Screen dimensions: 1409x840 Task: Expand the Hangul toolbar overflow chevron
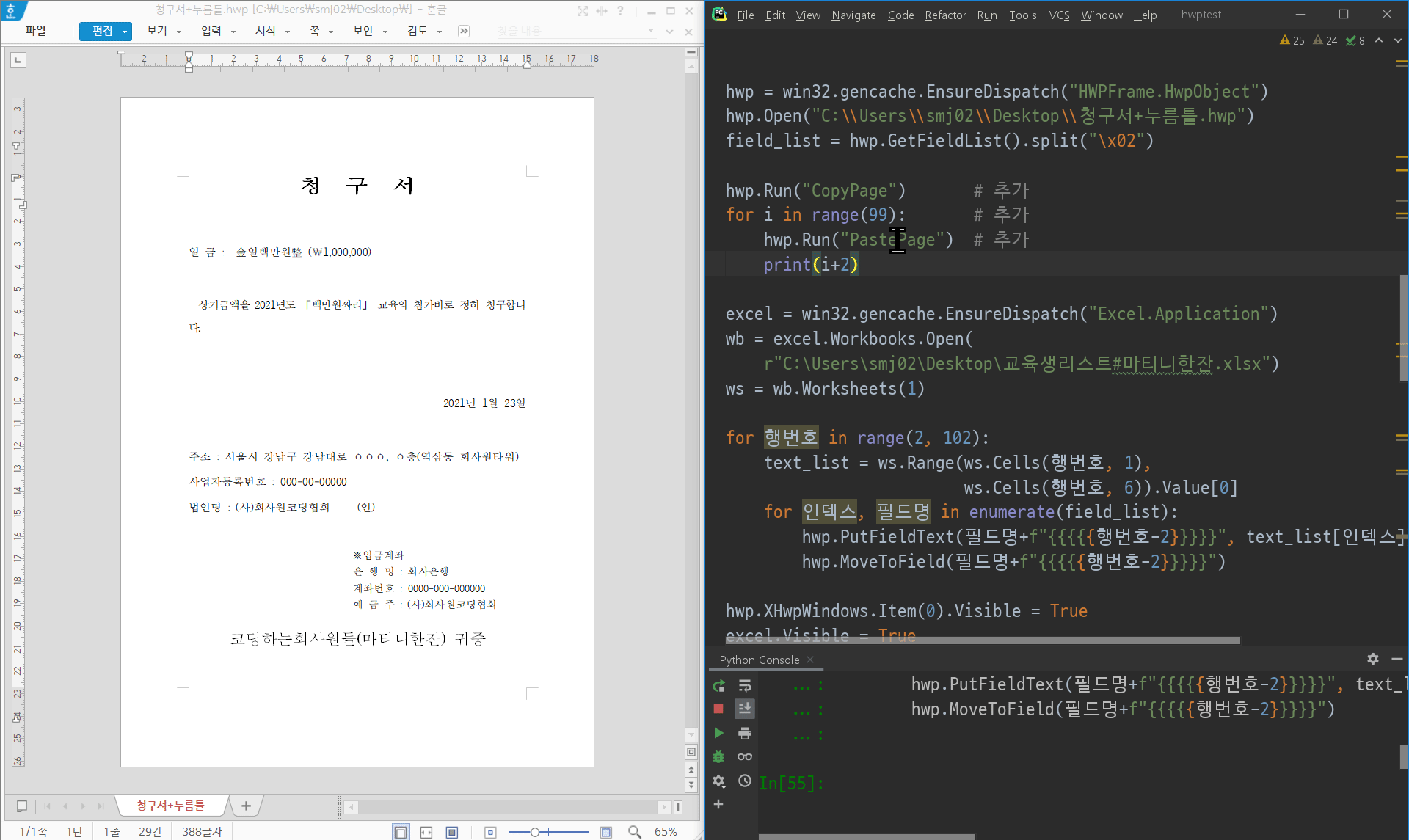pos(464,31)
